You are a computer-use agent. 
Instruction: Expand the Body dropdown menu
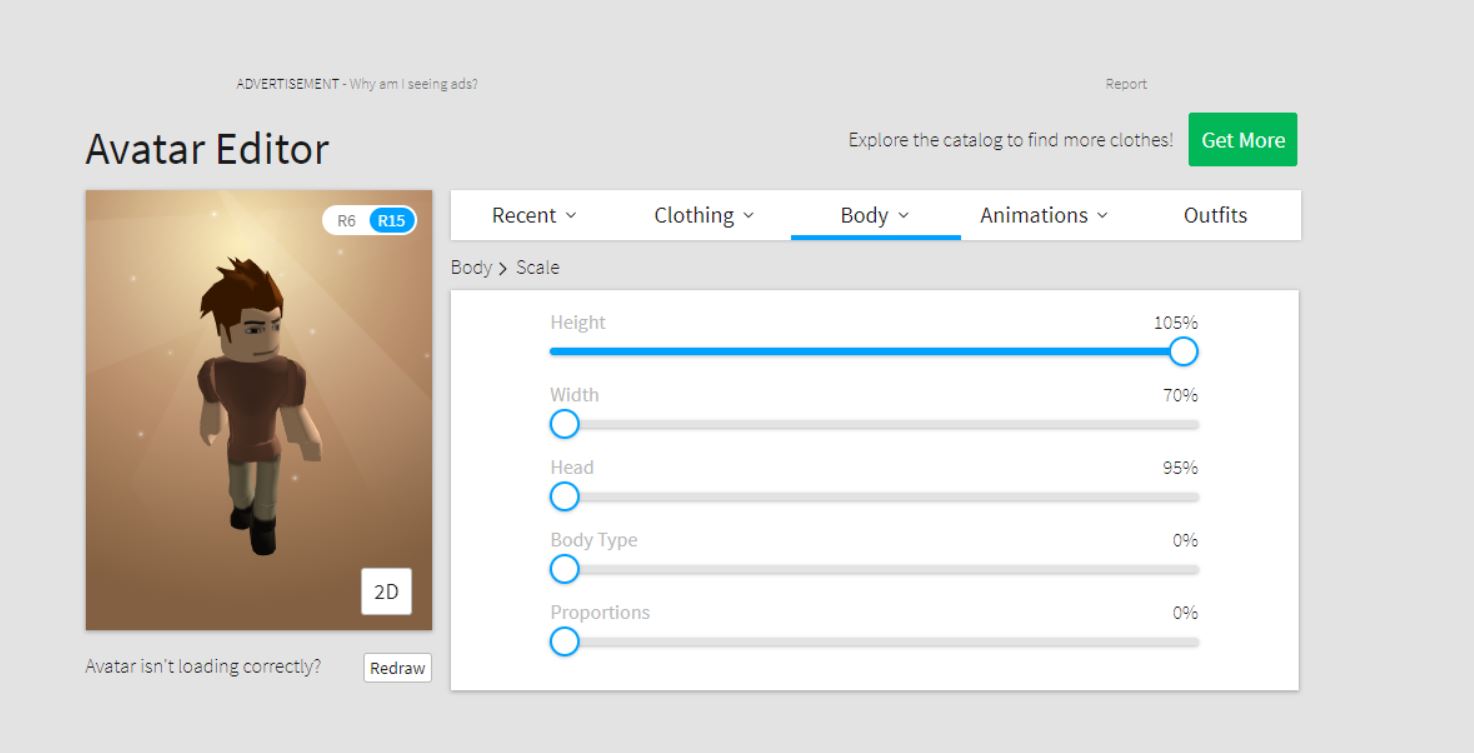[875, 215]
